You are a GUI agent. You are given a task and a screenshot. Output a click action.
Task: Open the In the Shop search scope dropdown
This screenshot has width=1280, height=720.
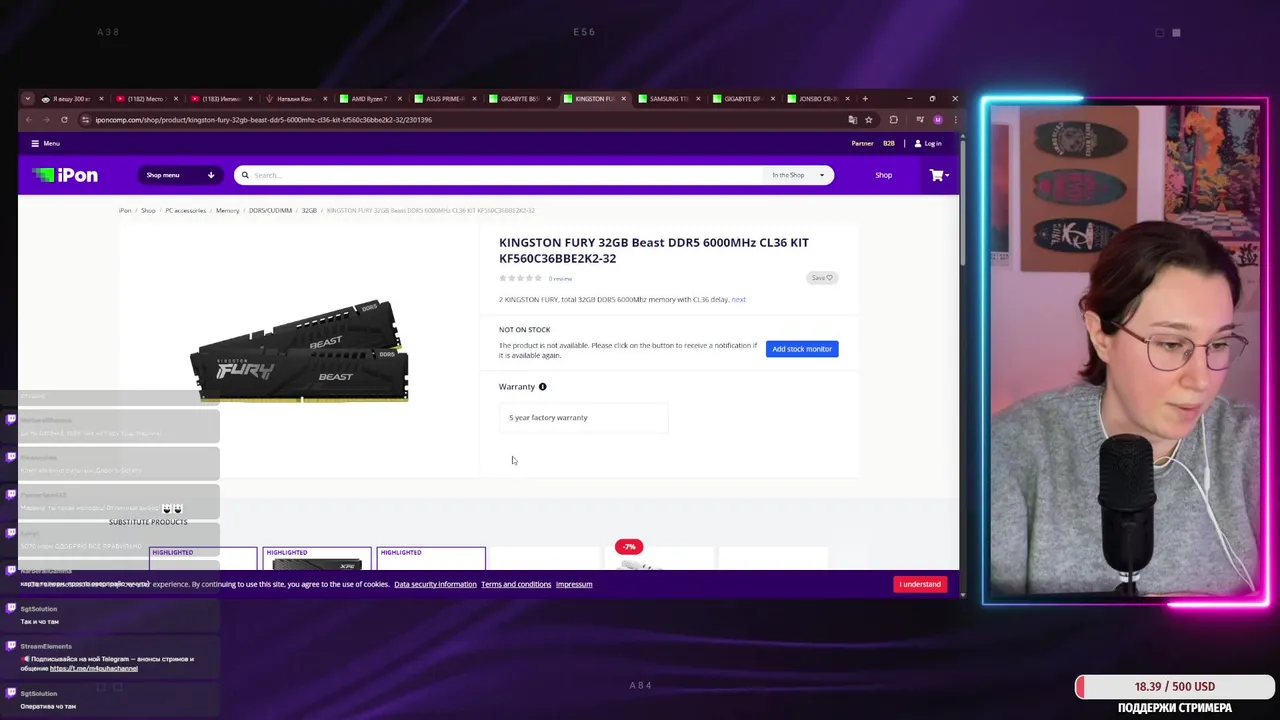(x=797, y=175)
